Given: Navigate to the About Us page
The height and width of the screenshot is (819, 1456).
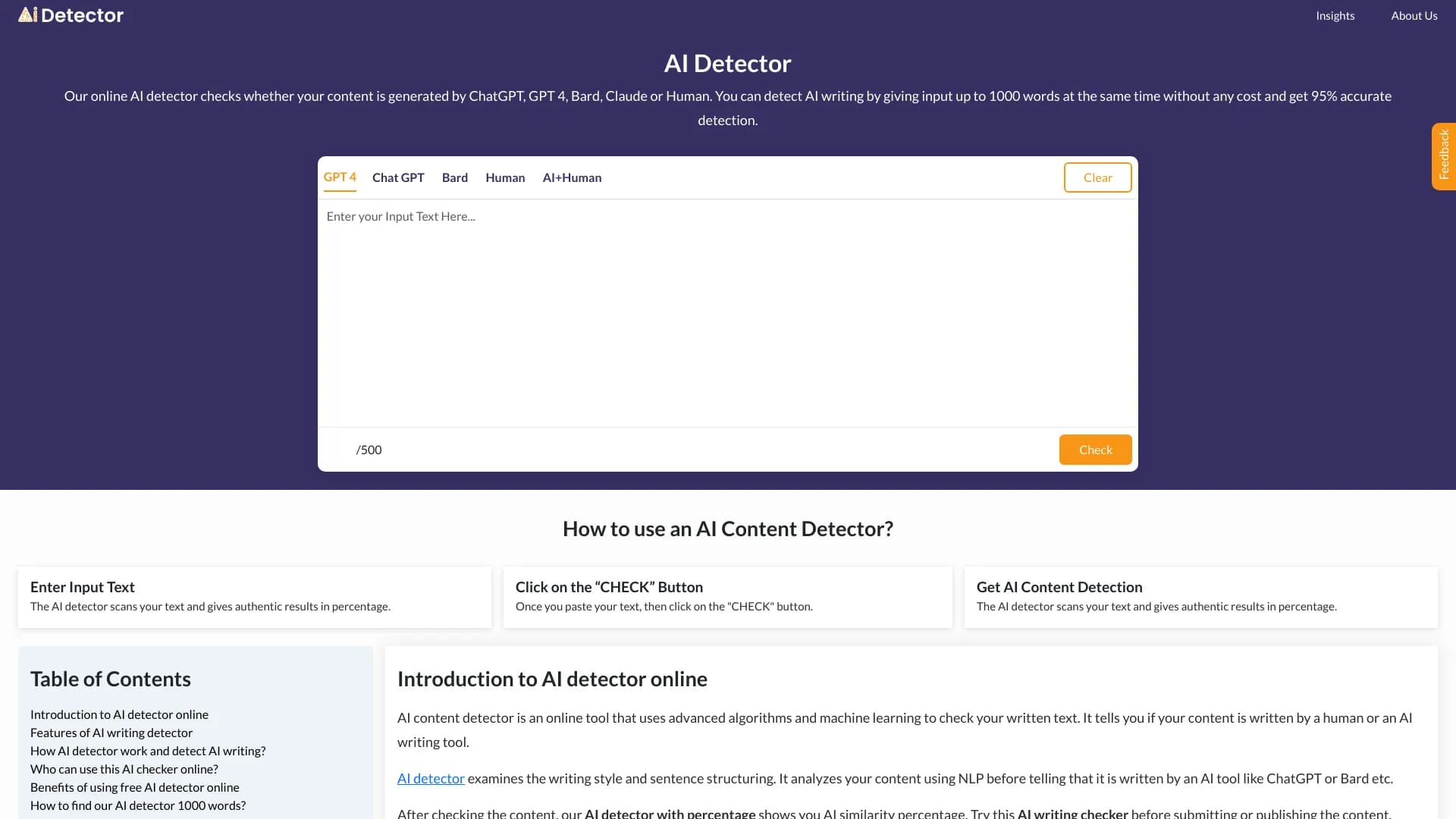Looking at the screenshot, I should [1414, 15].
